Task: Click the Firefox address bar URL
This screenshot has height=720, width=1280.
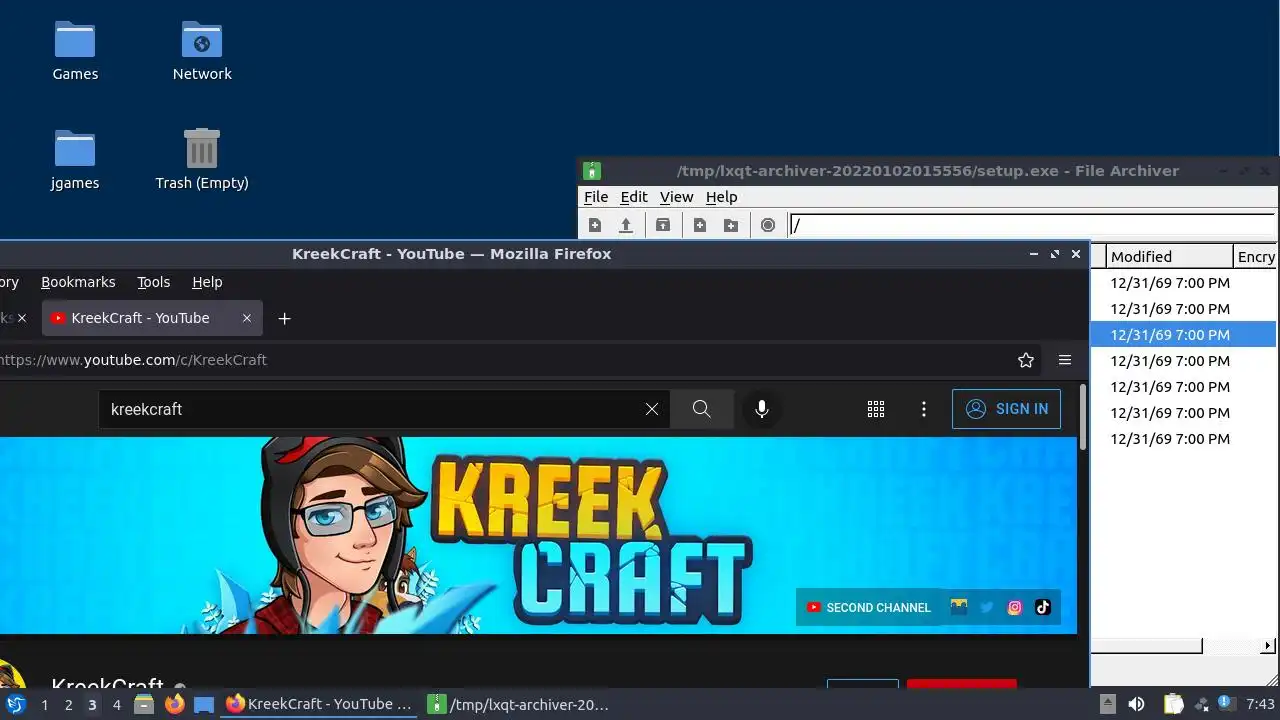Action: point(133,360)
